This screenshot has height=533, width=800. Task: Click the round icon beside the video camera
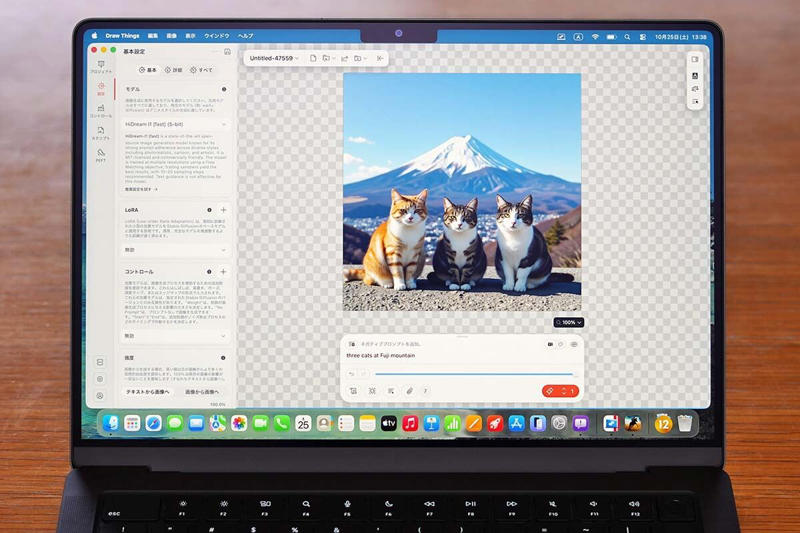click(x=561, y=344)
